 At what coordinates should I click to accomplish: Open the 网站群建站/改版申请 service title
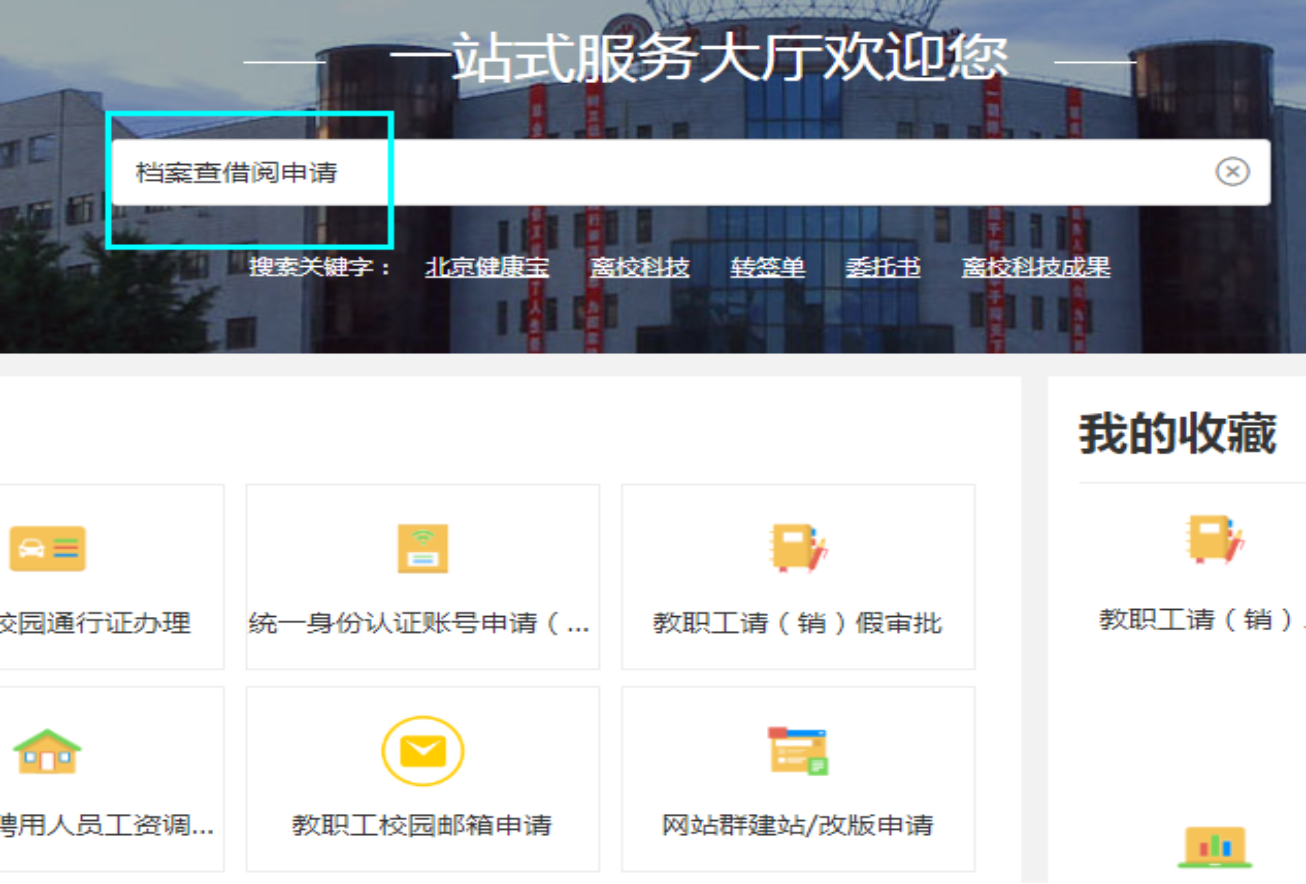tap(798, 825)
